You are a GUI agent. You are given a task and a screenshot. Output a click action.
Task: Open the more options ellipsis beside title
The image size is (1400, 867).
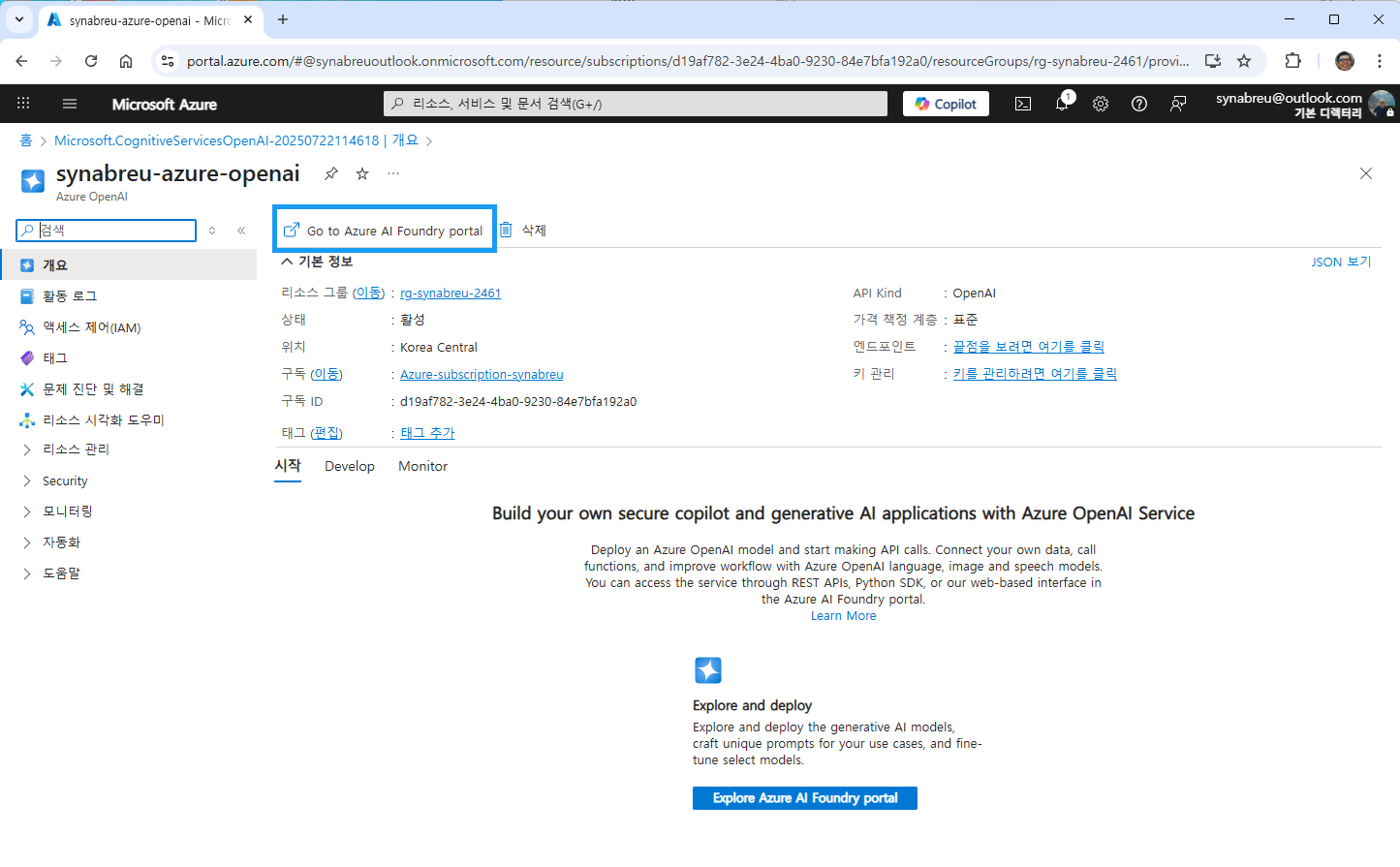393,173
